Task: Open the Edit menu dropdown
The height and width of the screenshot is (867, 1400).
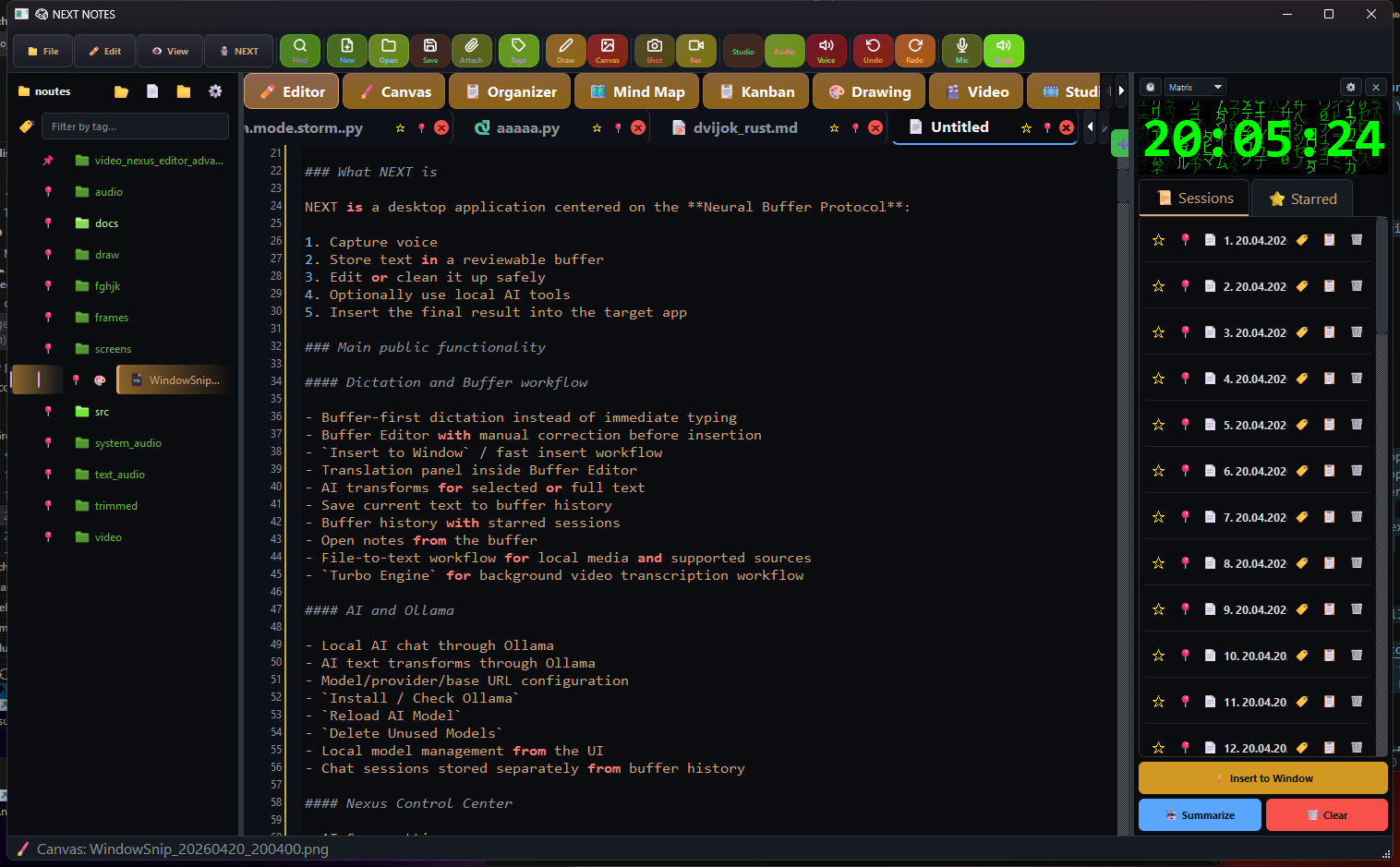Action: pyautogui.click(x=104, y=51)
